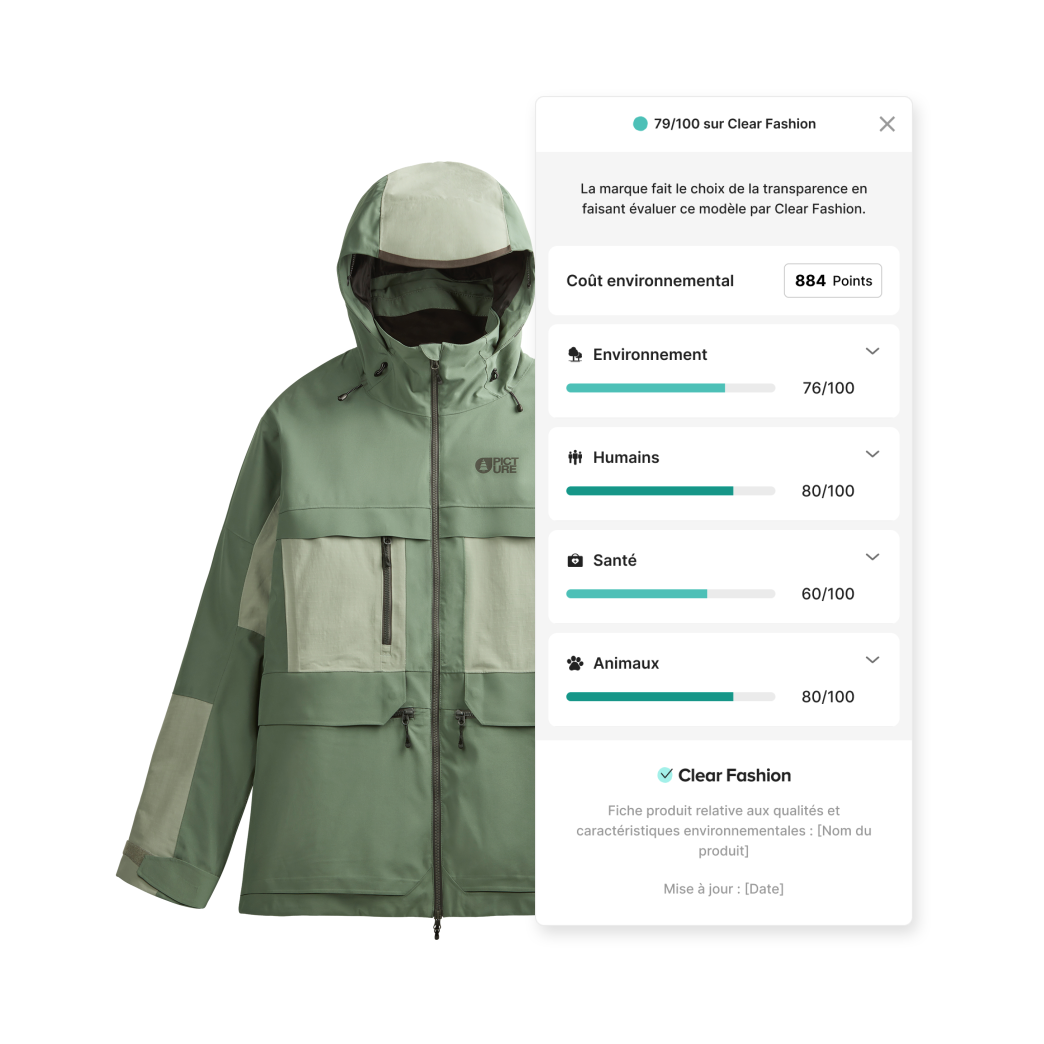This screenshot has height=1044, width=1044.
Task: Click the Coût environnemental label
Action: tap(650, 281)
